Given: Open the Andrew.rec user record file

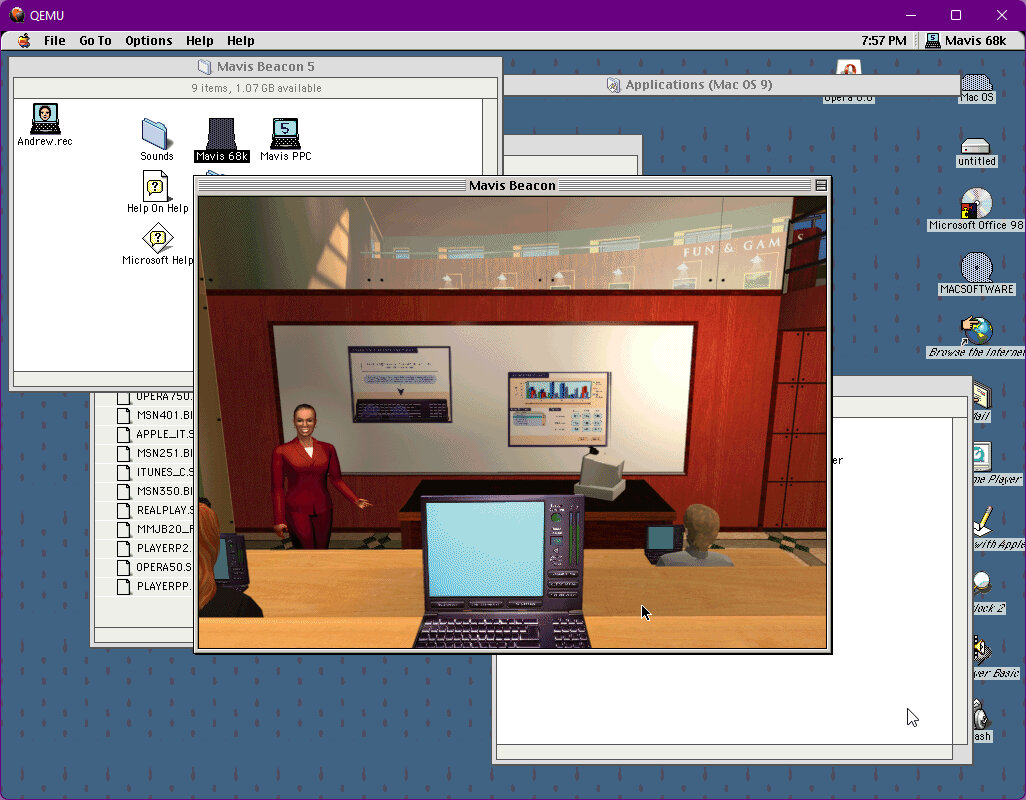Looking at the screenshot, I should pyautogui.click(x=45, y=119).
